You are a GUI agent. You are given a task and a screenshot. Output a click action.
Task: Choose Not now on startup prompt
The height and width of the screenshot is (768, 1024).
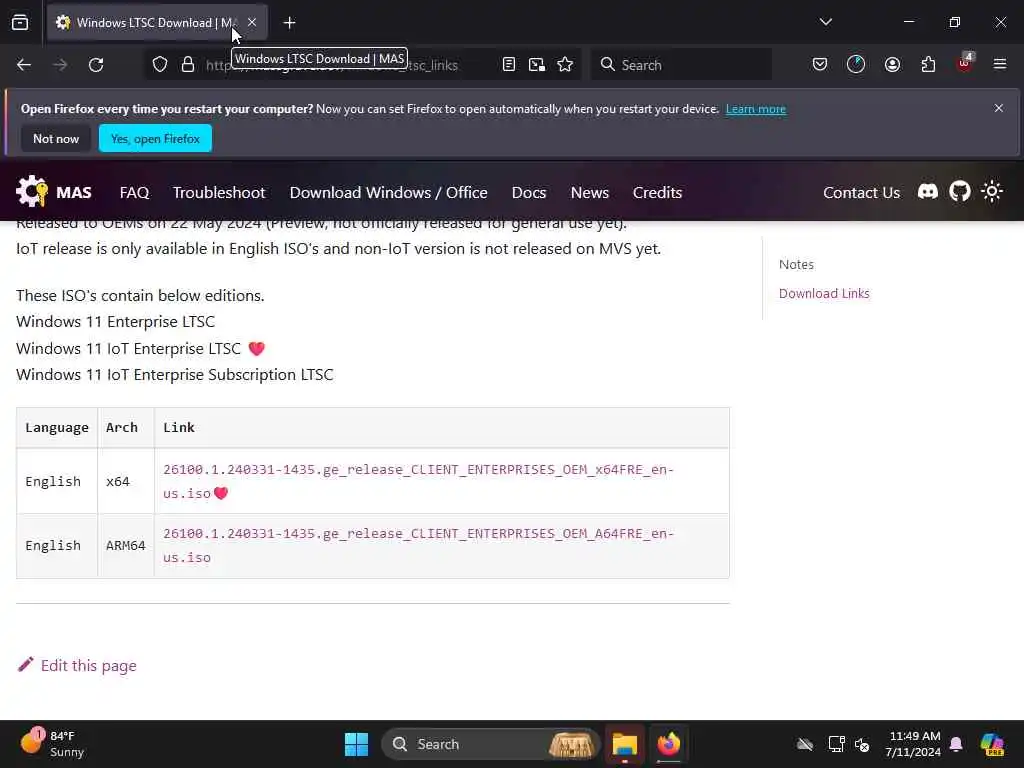(56, 138)
